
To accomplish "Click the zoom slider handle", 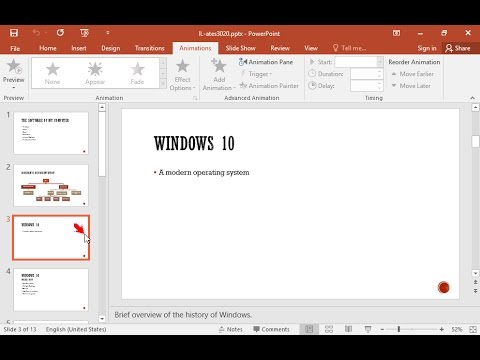I will click(x=399, y=329).
